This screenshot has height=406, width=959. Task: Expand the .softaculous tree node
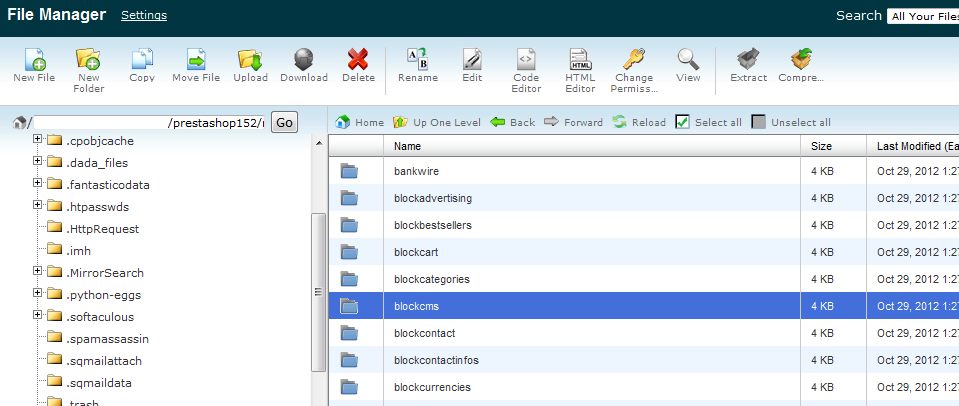coord(38,315)
